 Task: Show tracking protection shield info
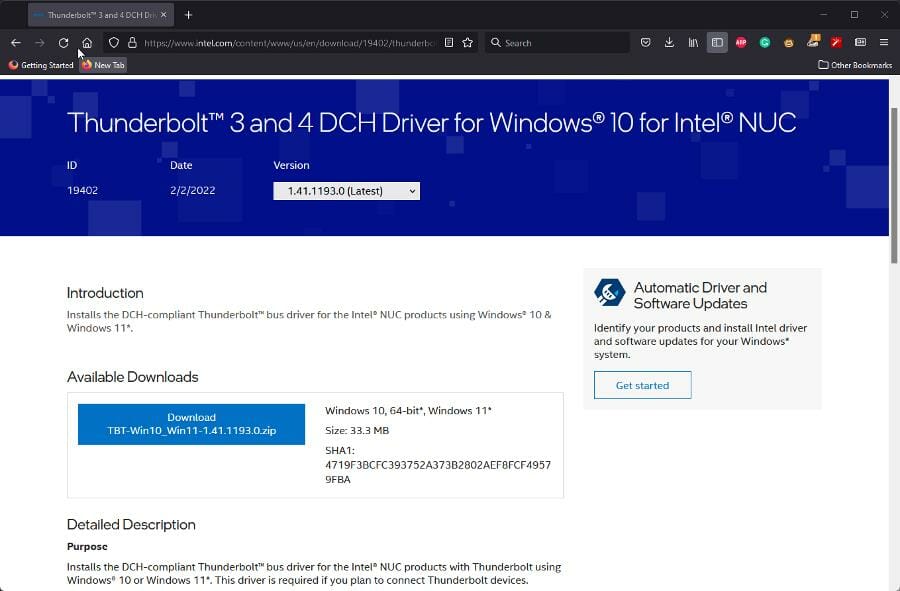(114, 42)
